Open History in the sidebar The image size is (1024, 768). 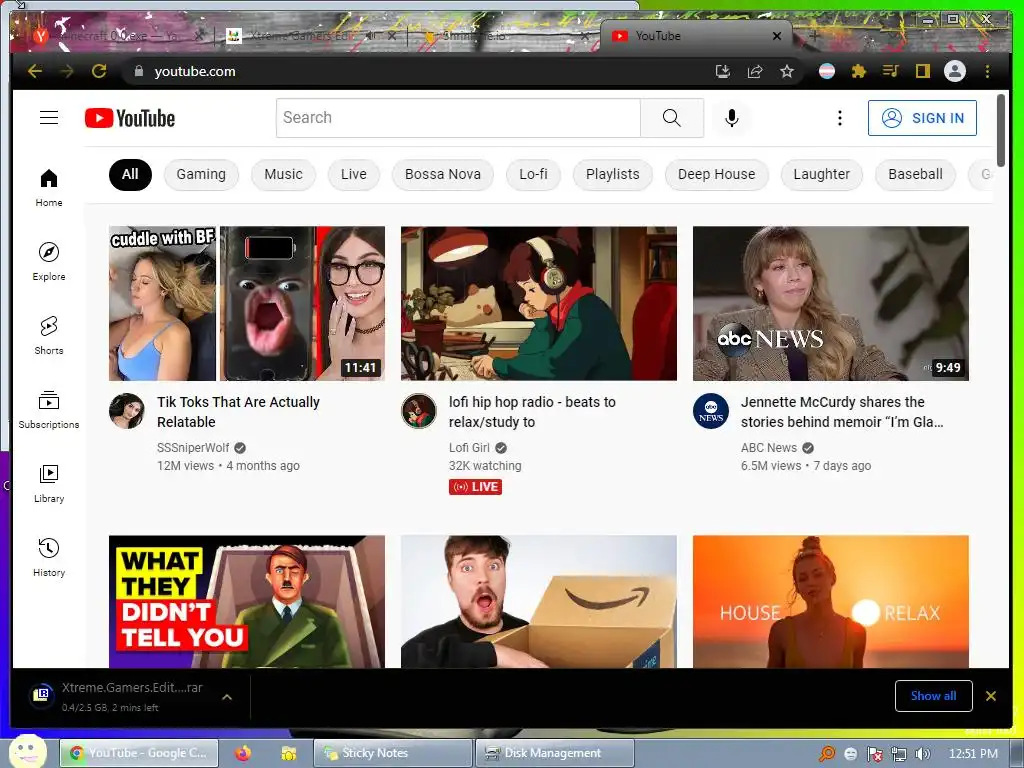click(49, 557)
